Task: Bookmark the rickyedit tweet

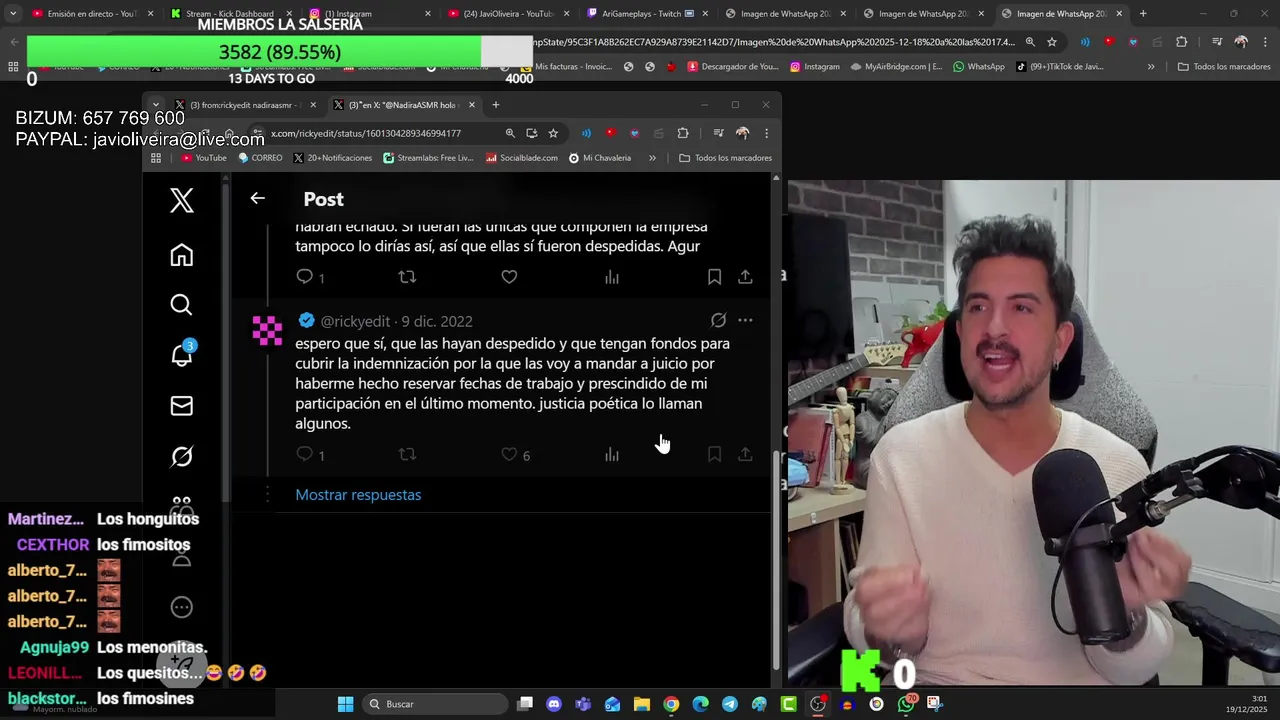Action: click(x=714, y=454)
